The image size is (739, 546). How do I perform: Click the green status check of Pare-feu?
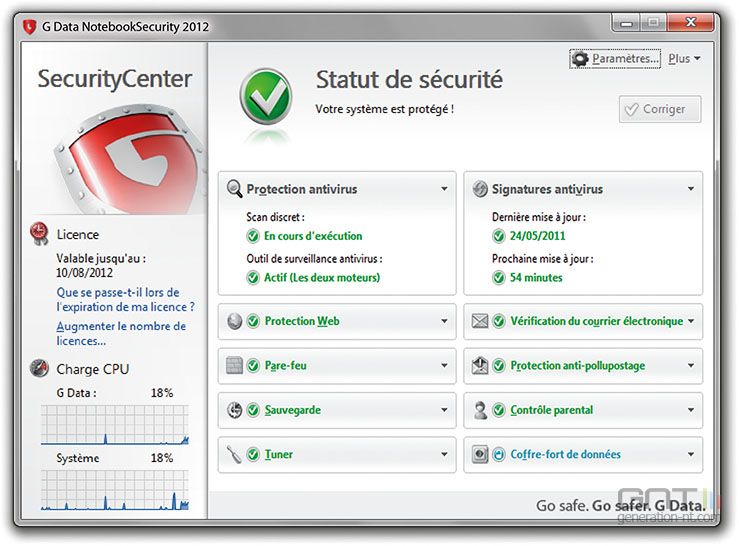click(254, 365)
